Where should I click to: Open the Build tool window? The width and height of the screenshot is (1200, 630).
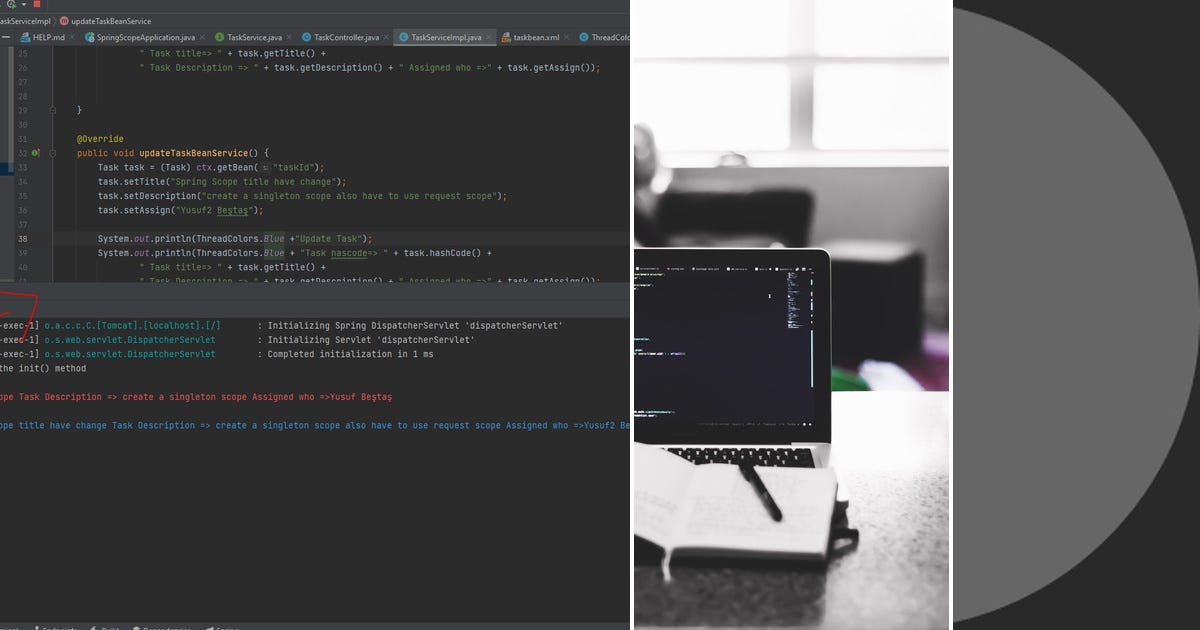coord(108,627)
